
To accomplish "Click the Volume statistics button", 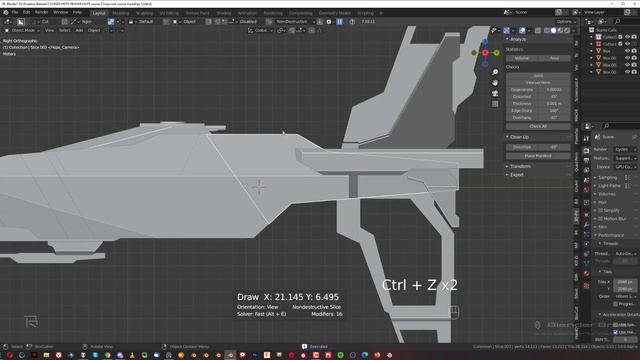I will click(x=522, y=58).
